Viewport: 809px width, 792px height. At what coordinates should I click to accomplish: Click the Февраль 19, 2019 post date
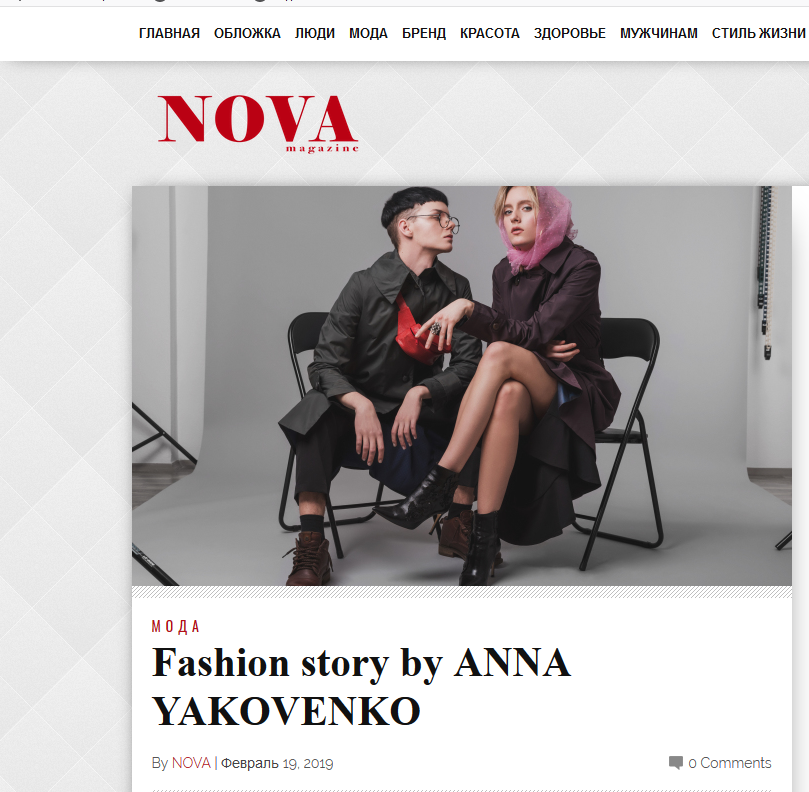coord(277,763)
